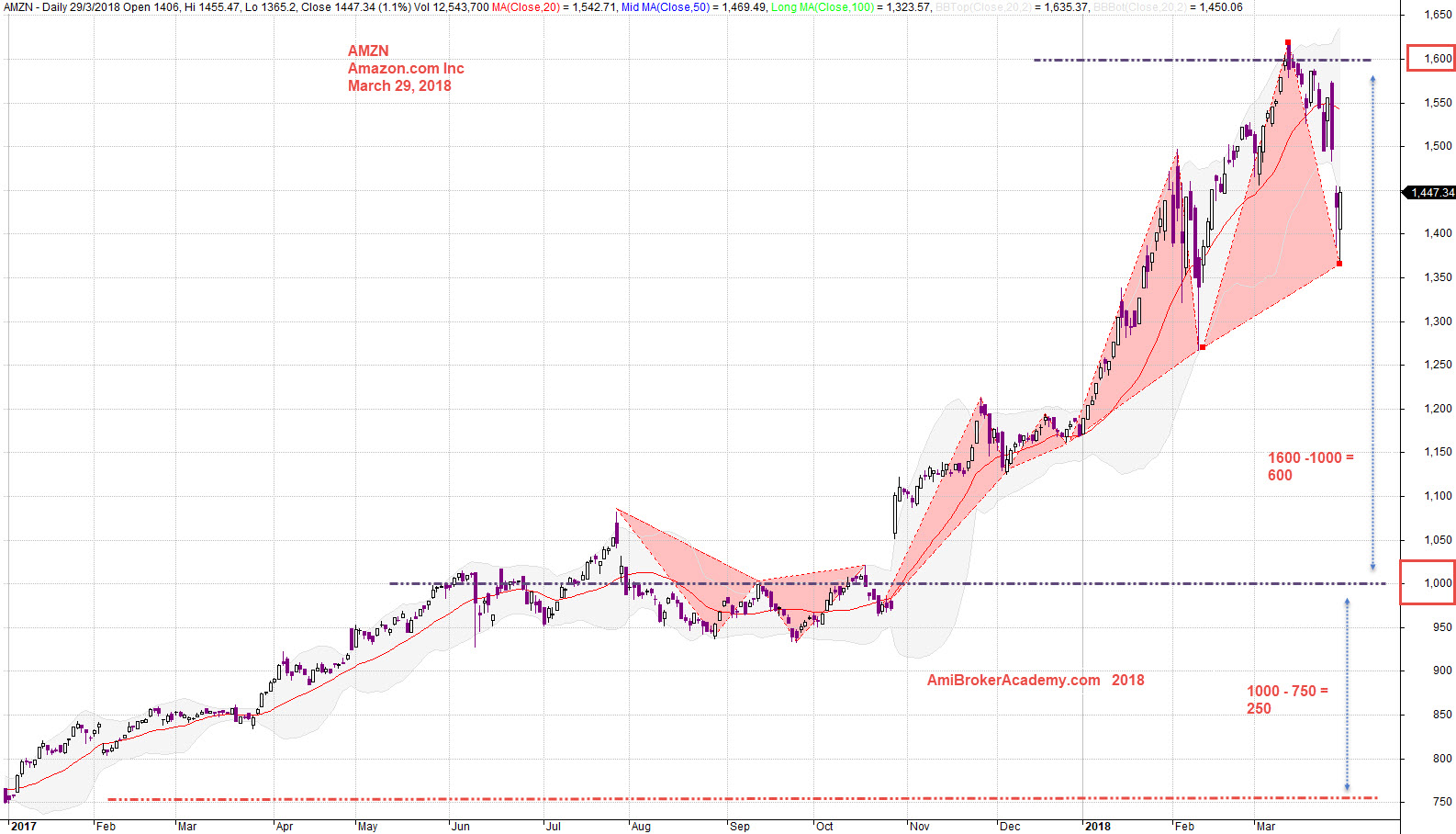The image size is (1456, 834).
Task: Click the 'Aug' label on time axis
Action: [x=642, y=827]
